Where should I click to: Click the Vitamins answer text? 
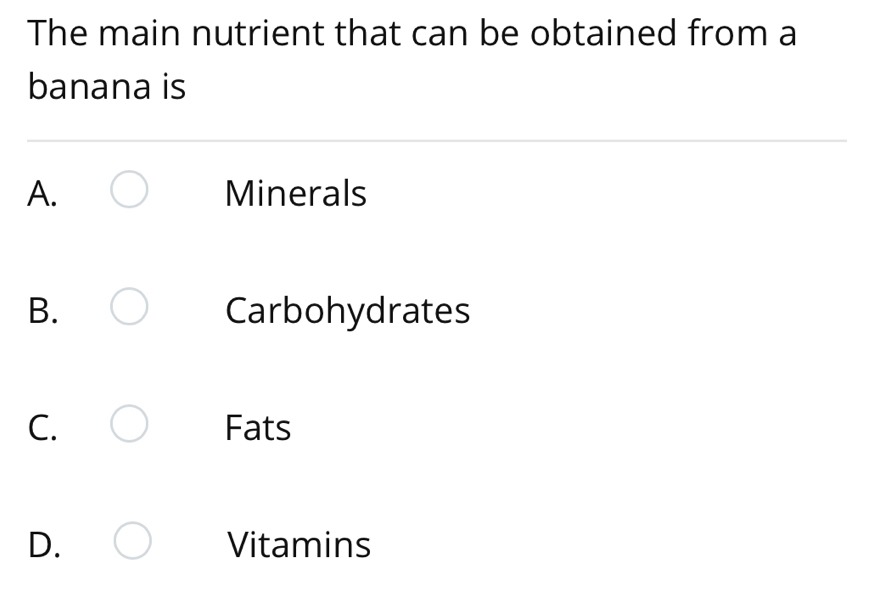[299, 545]
